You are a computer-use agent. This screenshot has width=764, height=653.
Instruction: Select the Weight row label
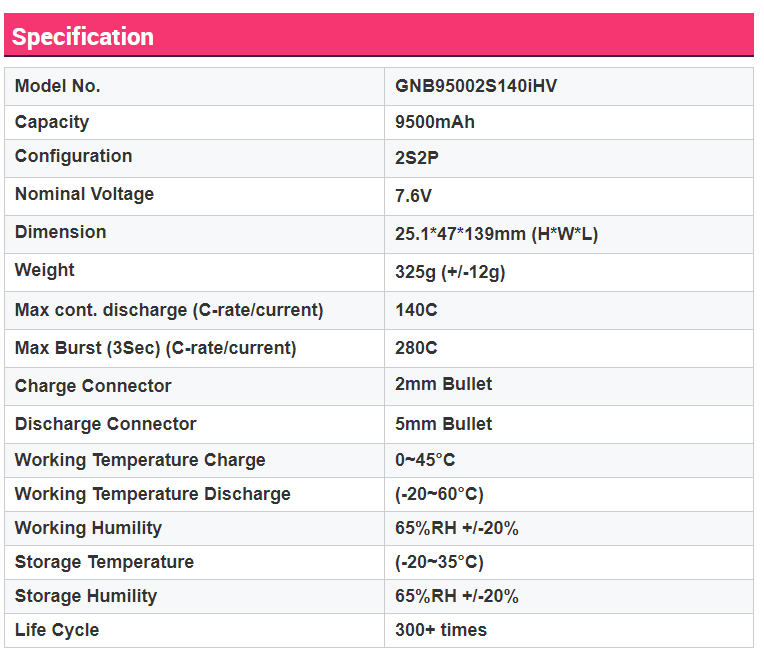[45, 270]
